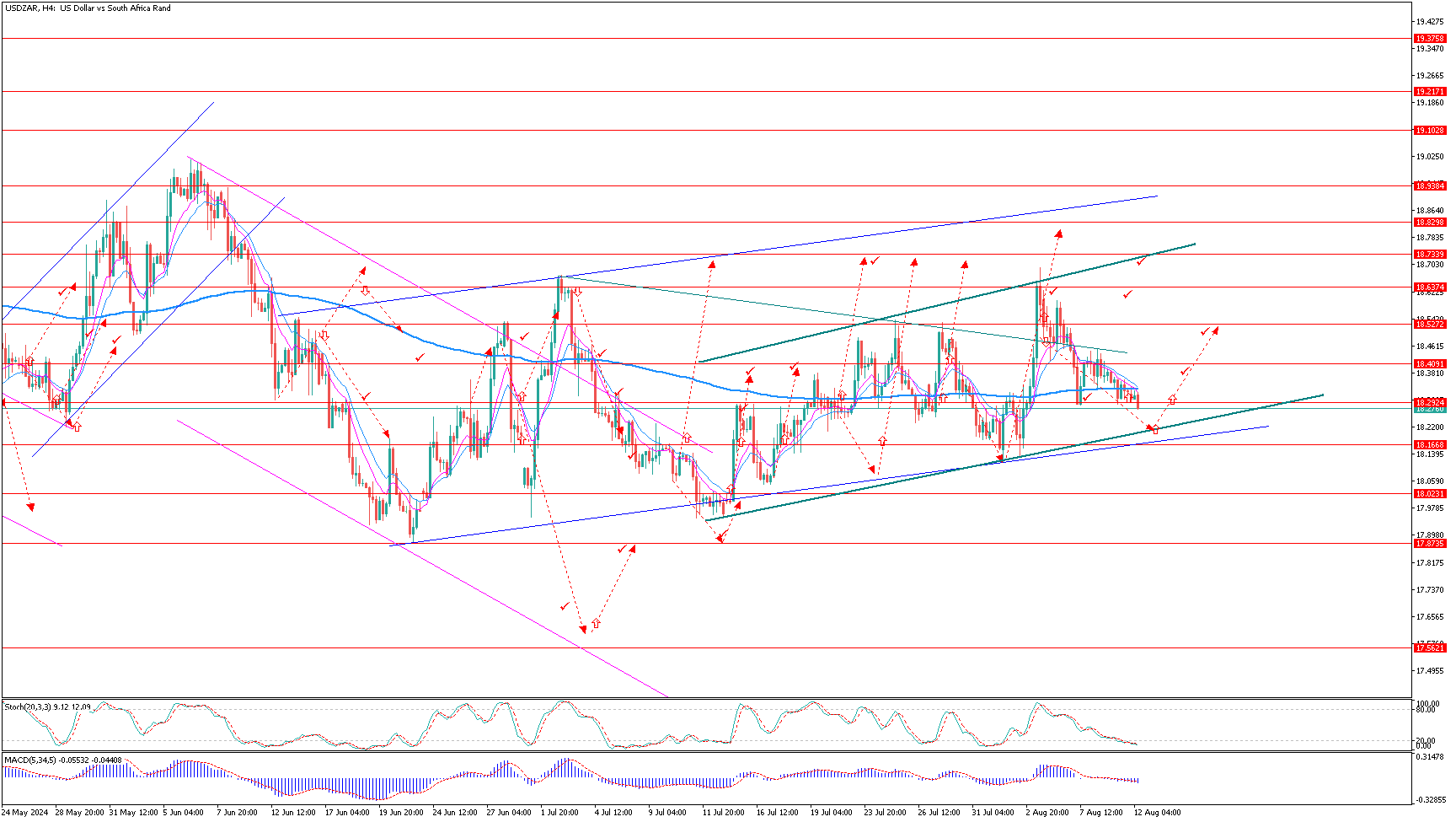Select the MACD(5,34,5) indicator label

pyautogui.click(x=62, y=760)
